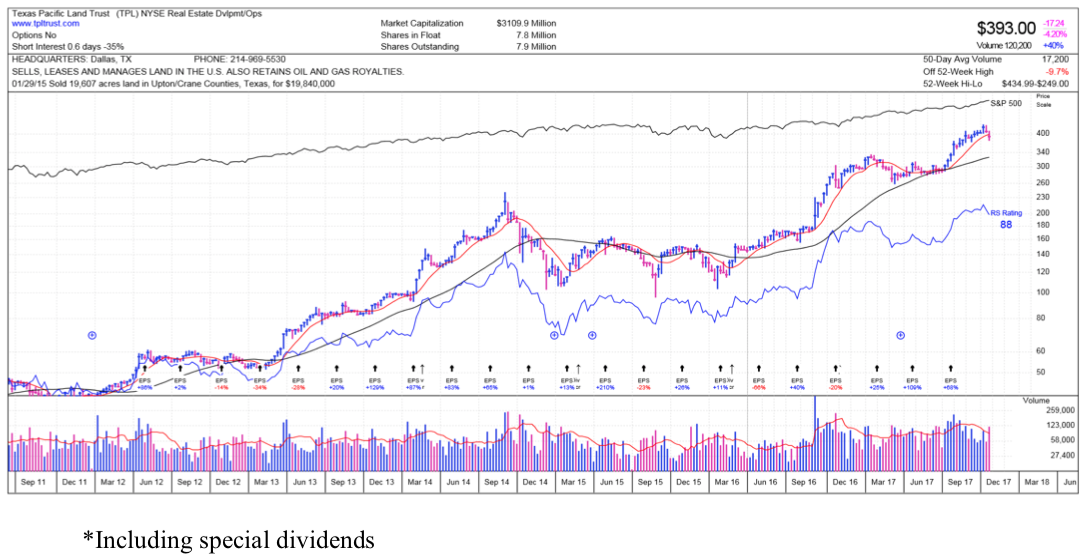Select the EPS -23% quarterly label

(644, 384)
